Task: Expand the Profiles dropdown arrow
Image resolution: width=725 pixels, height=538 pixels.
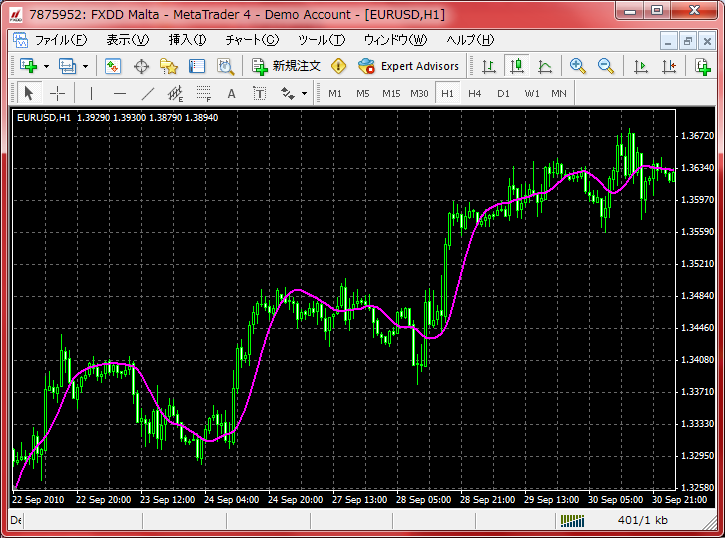Action: 86,67
